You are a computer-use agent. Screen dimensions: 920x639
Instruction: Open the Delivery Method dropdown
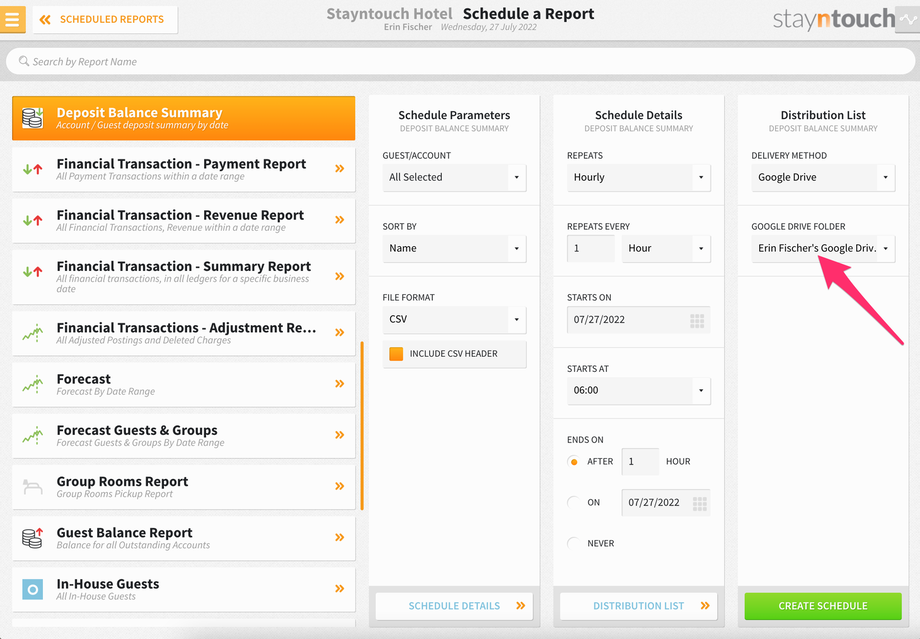[823, 177]
